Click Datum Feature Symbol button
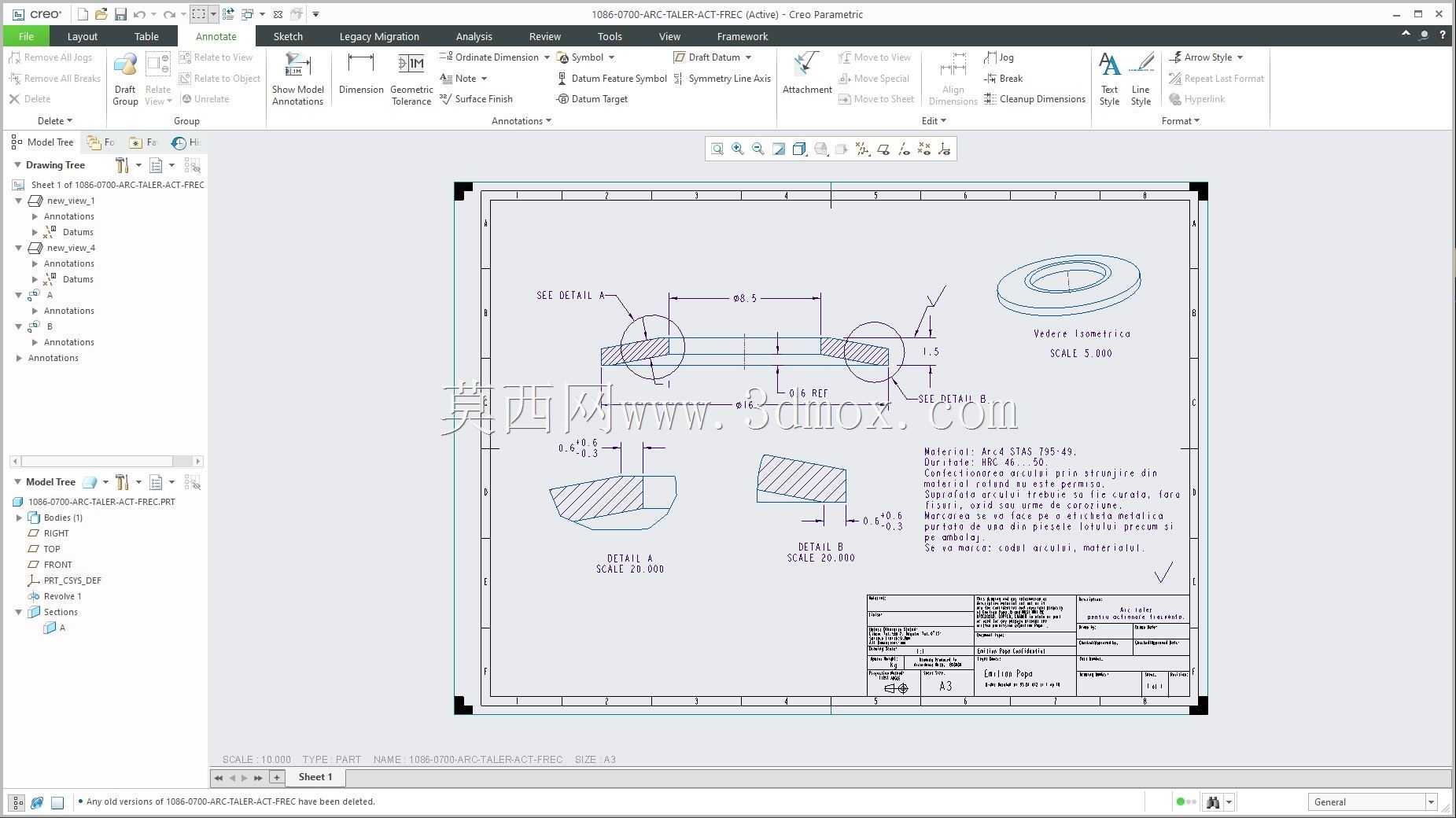This screenshot has height=818, width=1456. (612, 79)
